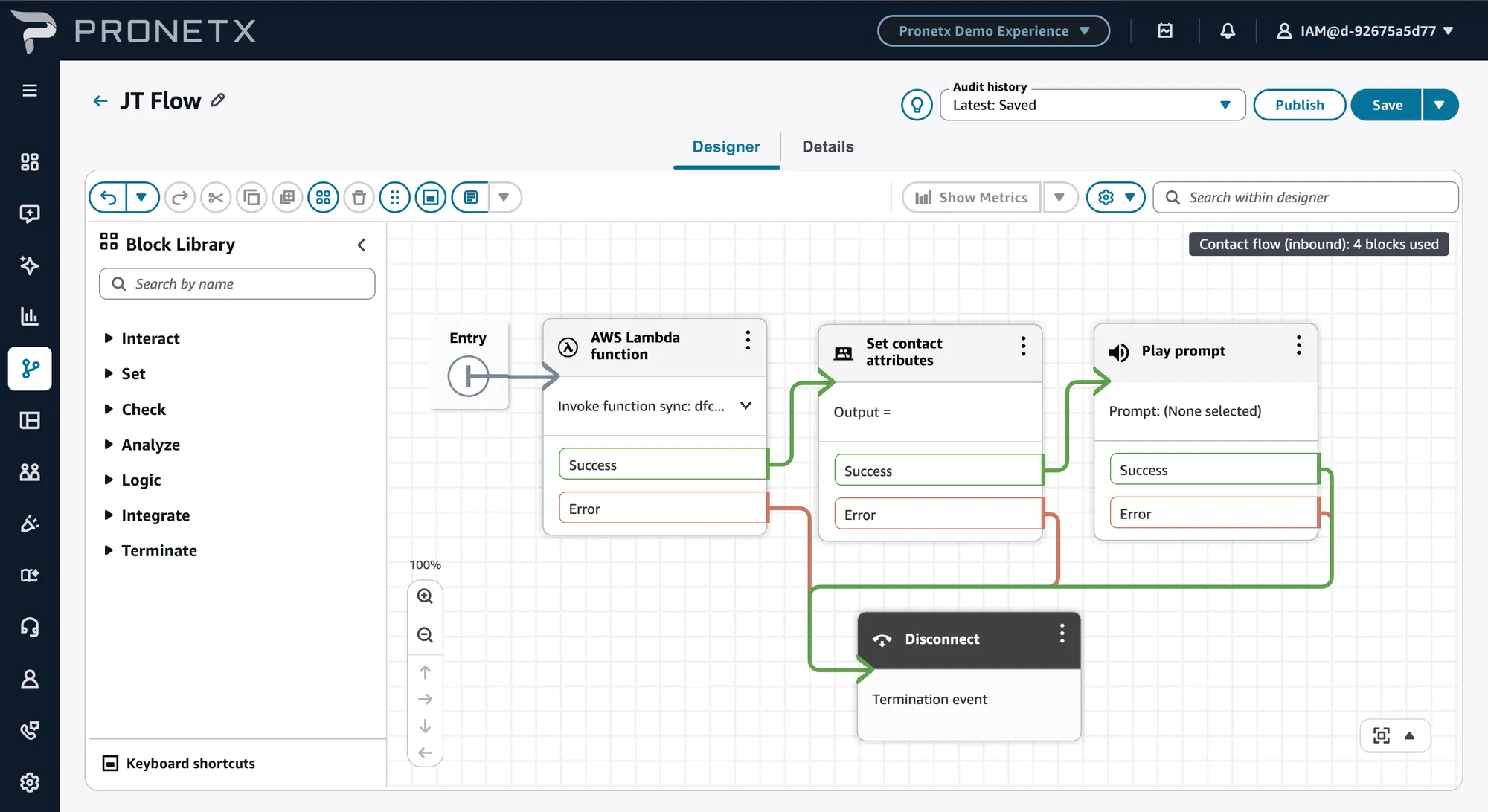Open the dashboard grid icon in sidebar
Screen dimensions: 1488x812
tap(30, 162)
